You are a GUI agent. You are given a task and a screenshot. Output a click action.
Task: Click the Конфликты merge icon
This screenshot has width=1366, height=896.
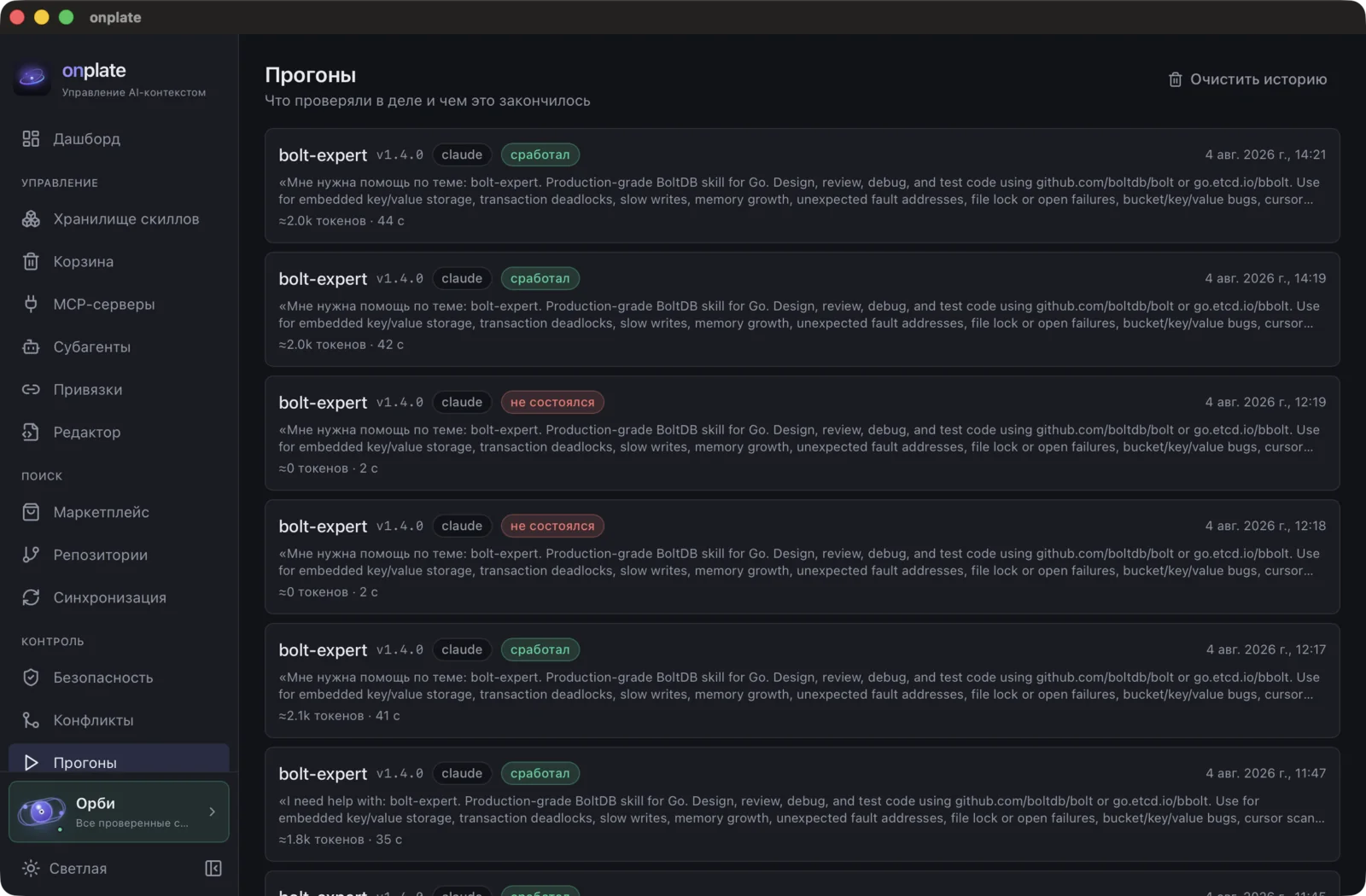pos(31,721)
